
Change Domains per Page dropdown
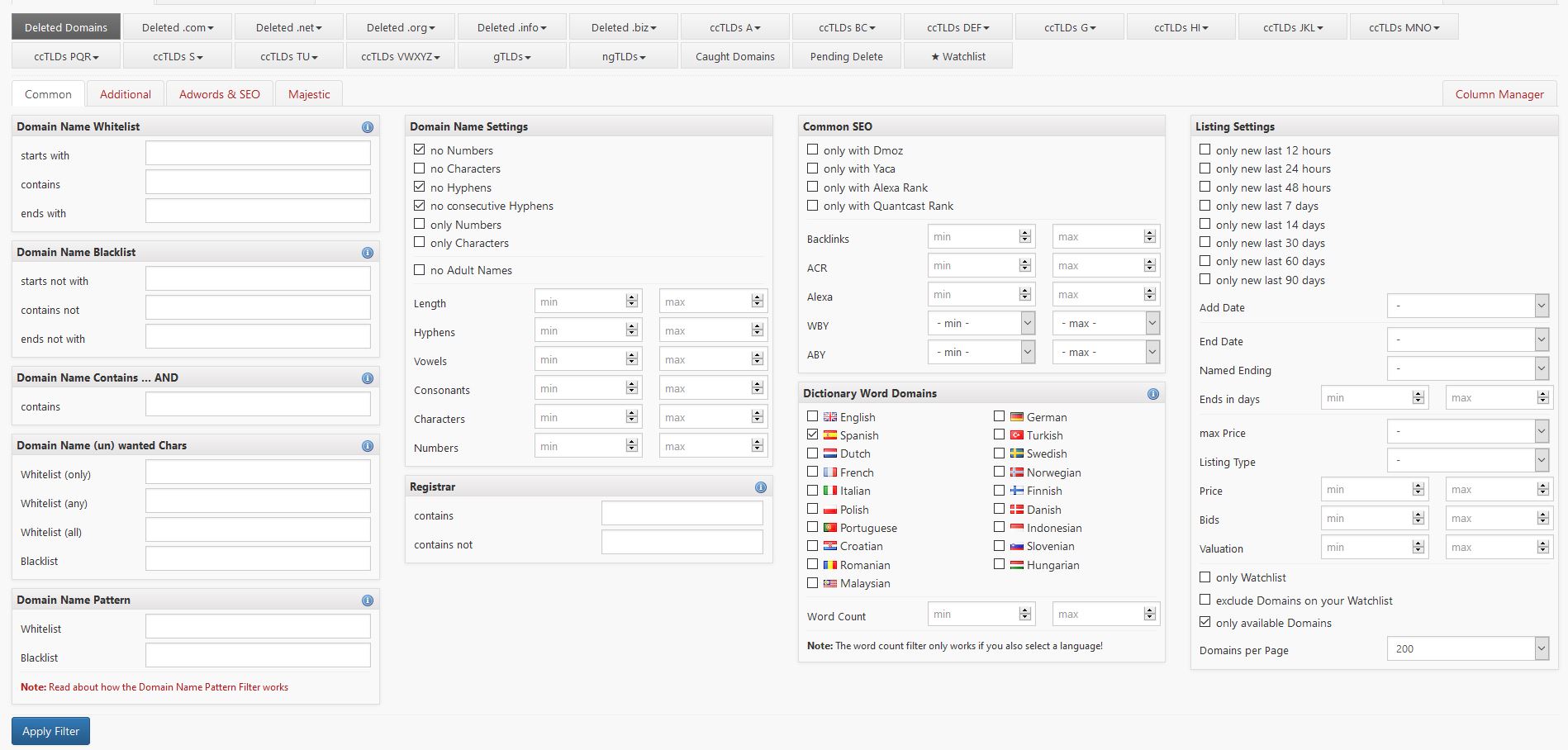tap(1468, 648)
